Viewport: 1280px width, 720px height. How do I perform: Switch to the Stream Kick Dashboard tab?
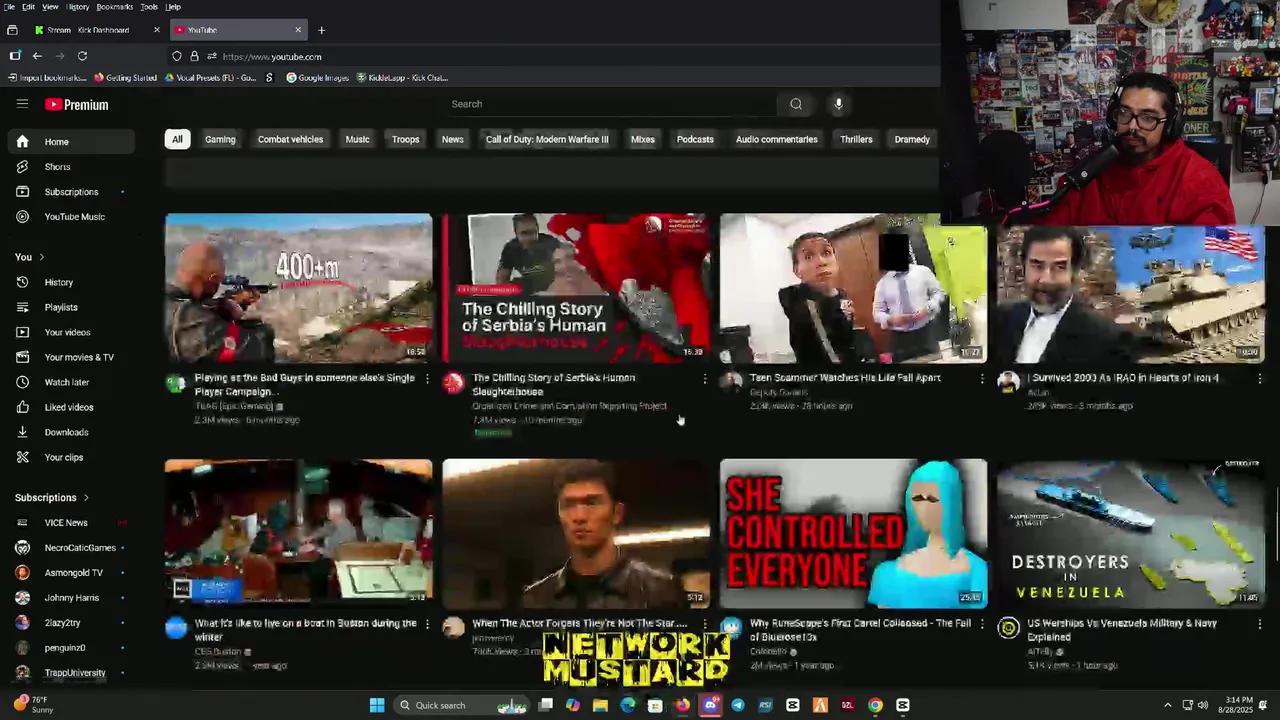tap(88, 30)
